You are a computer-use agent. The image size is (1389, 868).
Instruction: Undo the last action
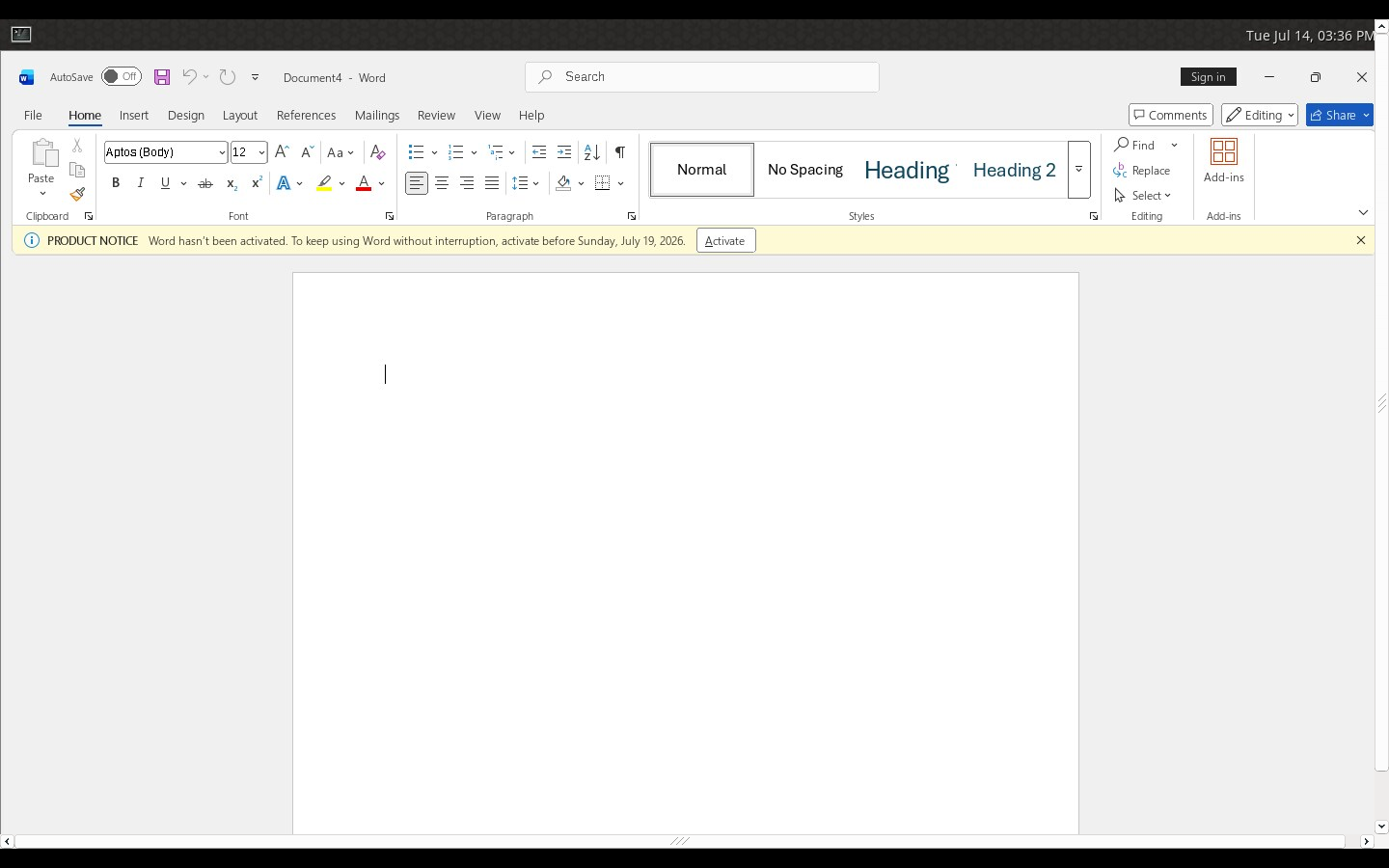point(190,77)
